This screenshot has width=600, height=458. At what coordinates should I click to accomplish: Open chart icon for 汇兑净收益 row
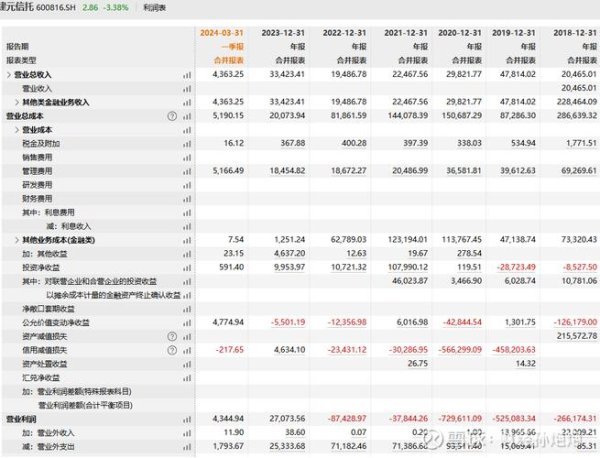(187, 378)
